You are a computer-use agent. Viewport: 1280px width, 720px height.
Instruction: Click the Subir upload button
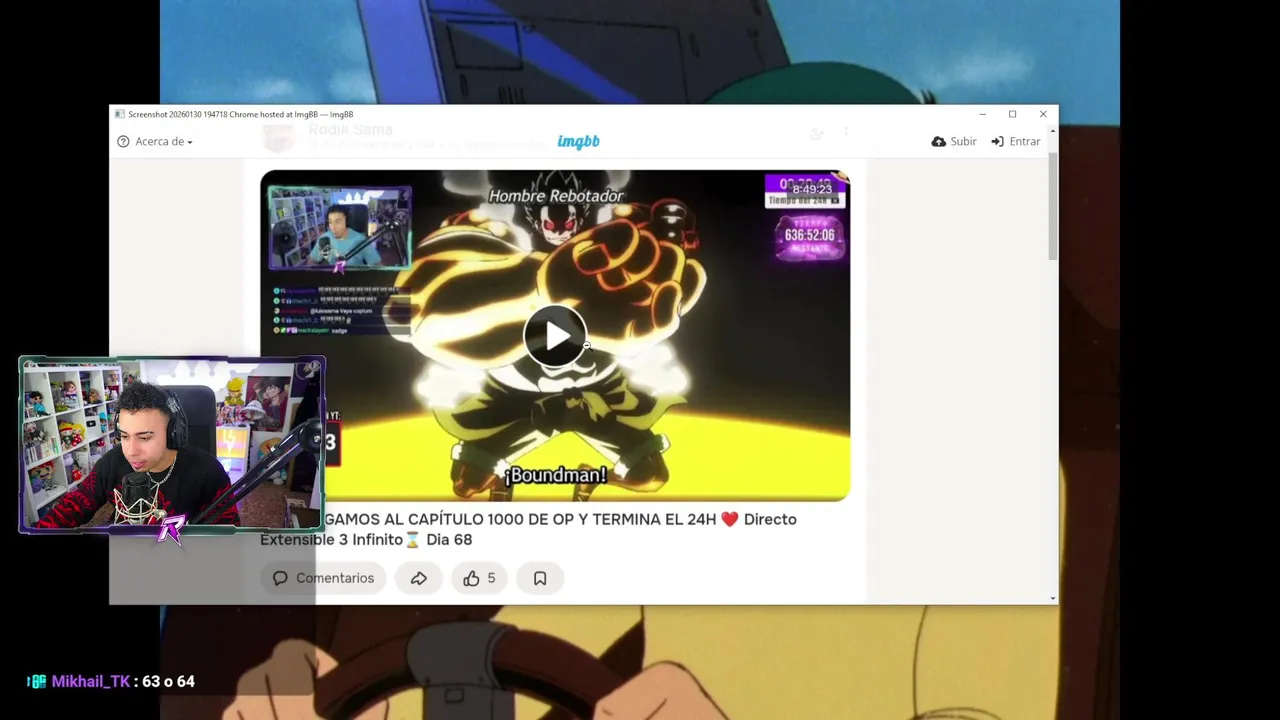953,142
